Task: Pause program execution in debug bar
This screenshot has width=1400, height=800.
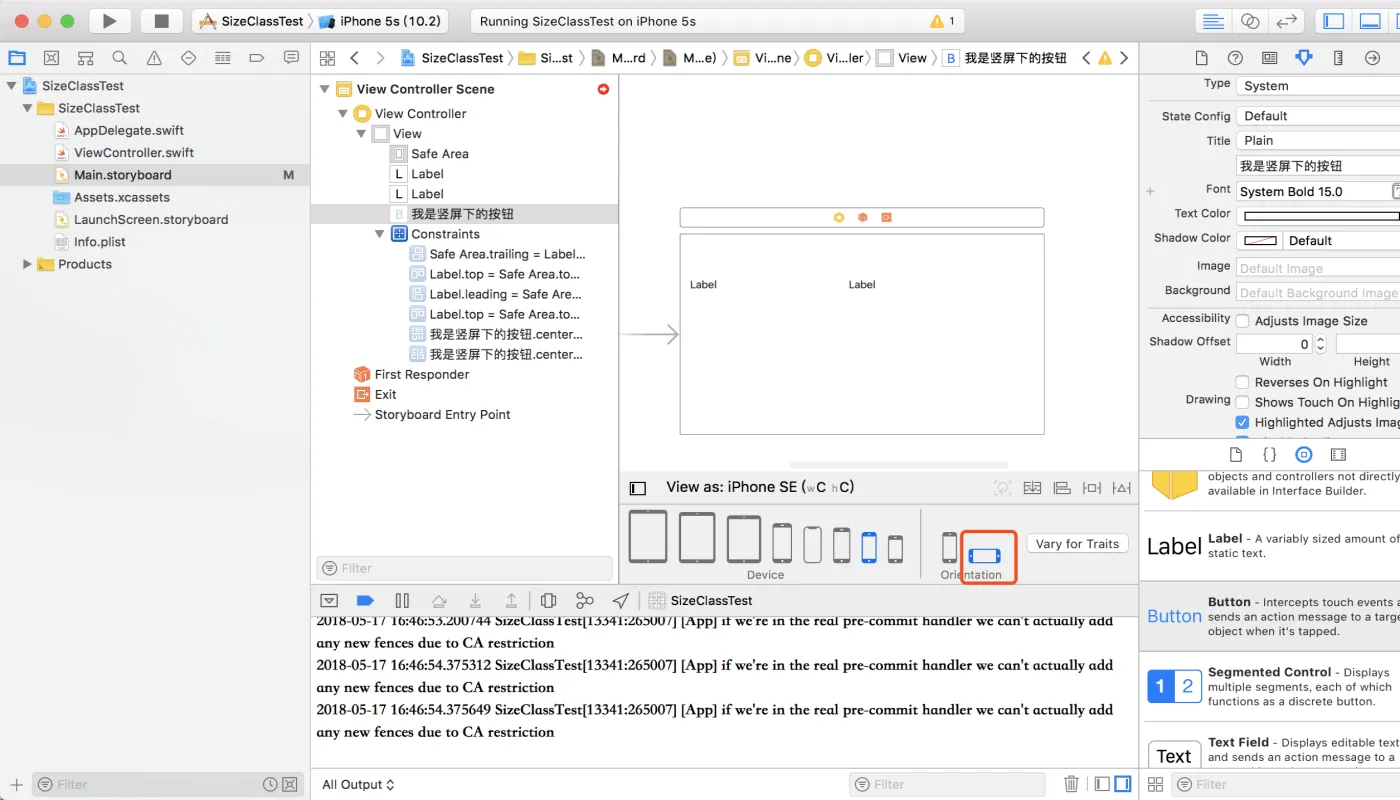Action: pyautogui.click(x=402, y=600)
